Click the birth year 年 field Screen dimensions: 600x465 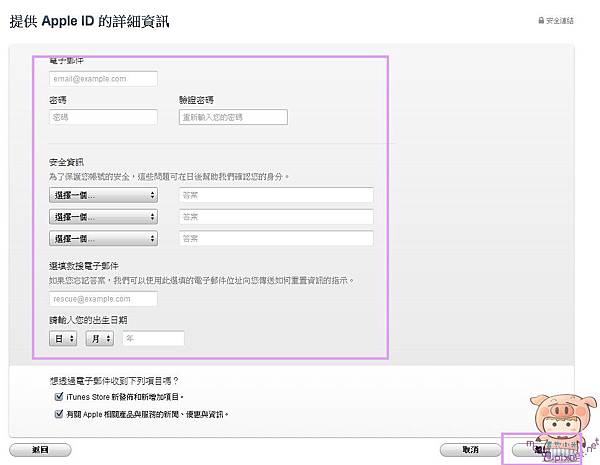pyautogui.click(x=153, y=339)
